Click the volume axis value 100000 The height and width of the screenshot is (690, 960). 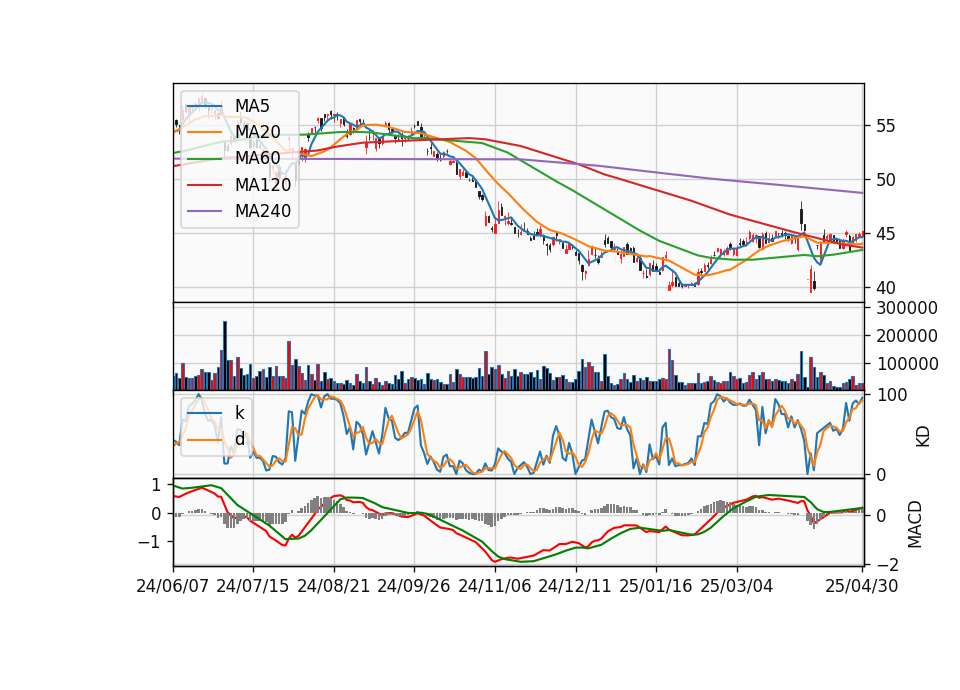coord(907,364)
